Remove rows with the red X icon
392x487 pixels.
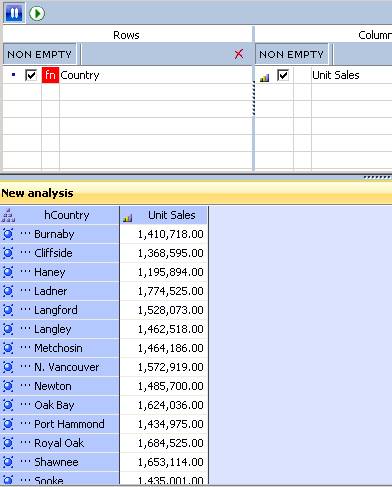point(239,54)
